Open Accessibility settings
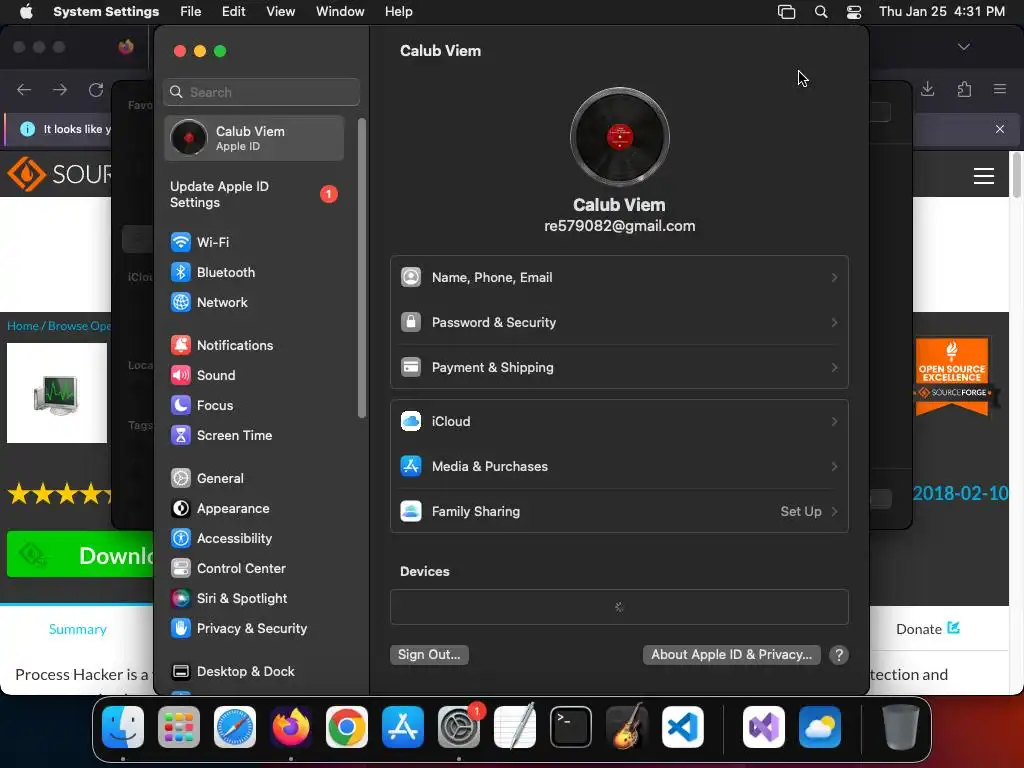The width and height of the screenshot is (1024, 768). 253,539
